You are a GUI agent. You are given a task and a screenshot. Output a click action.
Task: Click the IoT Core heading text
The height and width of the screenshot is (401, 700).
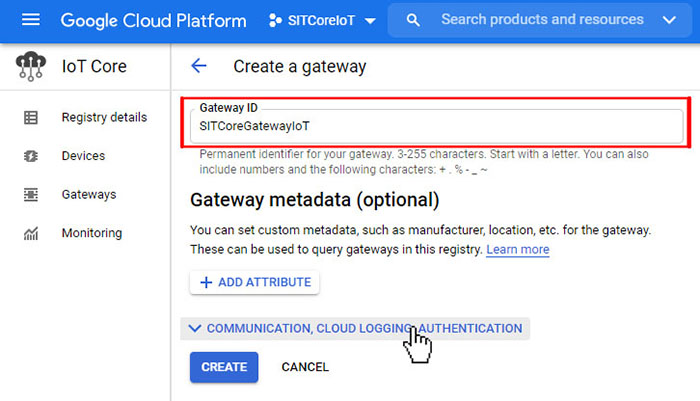click(94, 67)
